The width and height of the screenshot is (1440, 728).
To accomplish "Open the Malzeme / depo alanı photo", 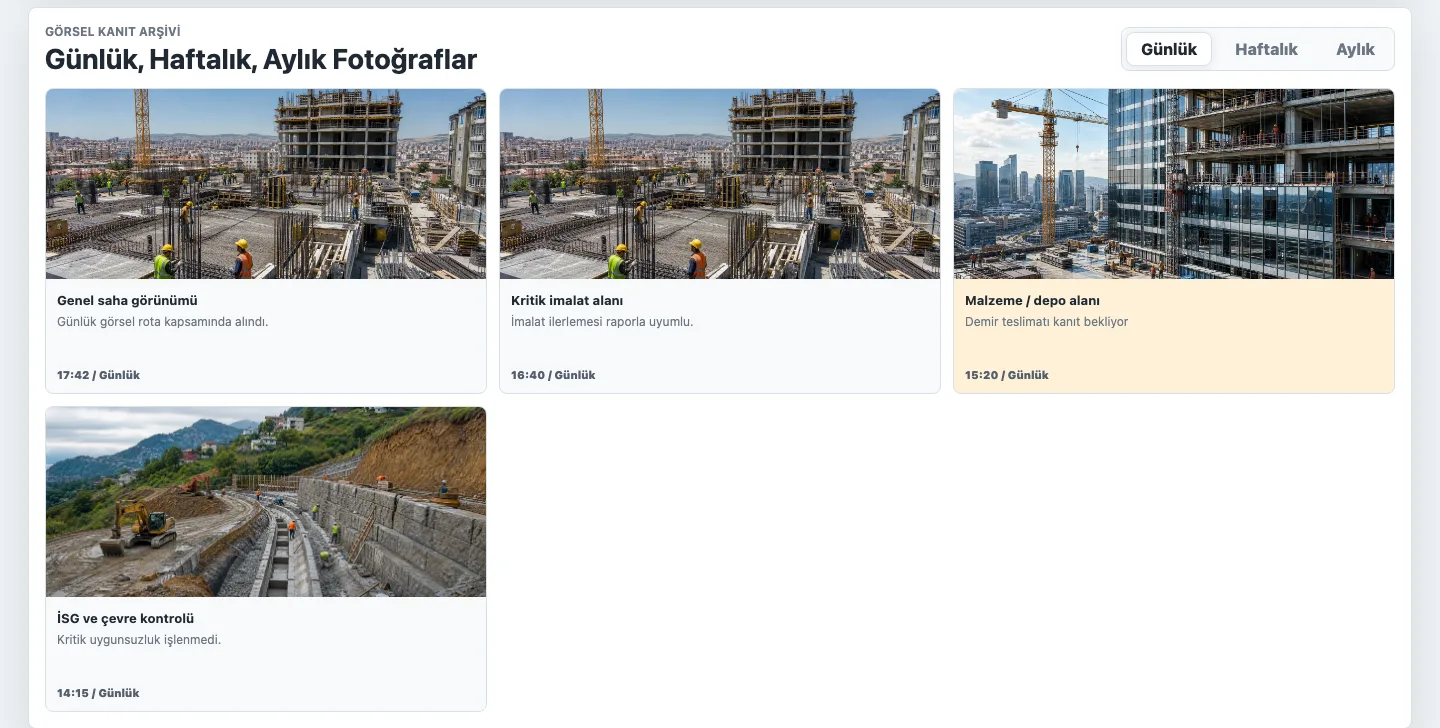I will click(1174, 184).
